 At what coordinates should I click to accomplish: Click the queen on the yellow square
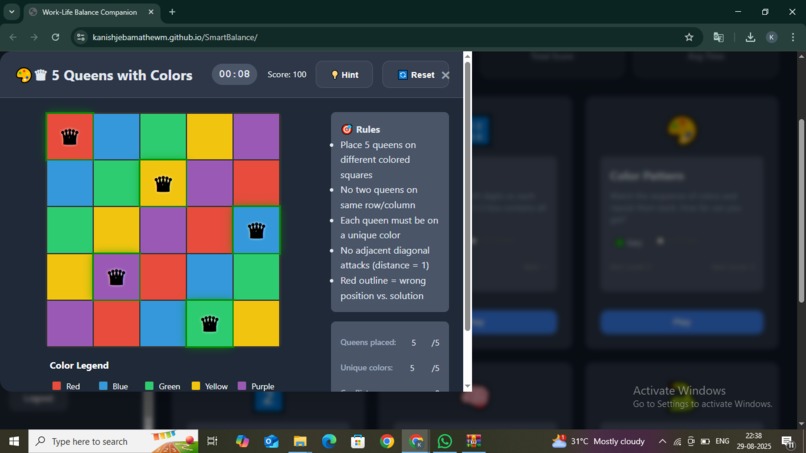click(x=163, y=184)
